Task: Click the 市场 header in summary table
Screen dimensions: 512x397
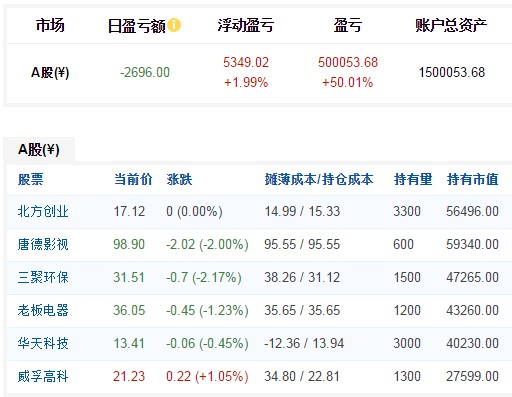Action: click(x=50, y=25)
